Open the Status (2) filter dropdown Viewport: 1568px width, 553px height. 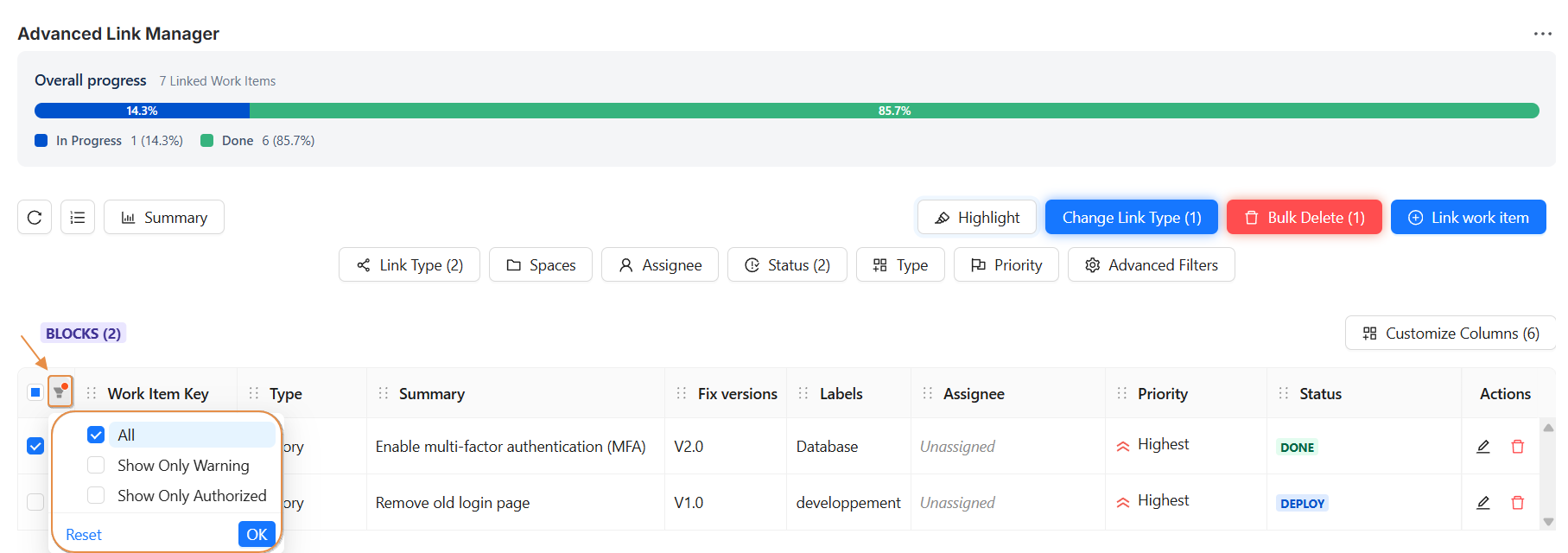tap(787, 265)
